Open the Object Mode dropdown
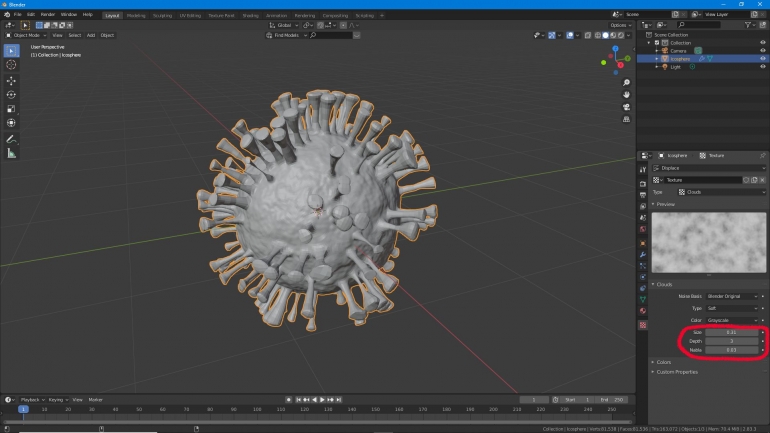This screenshot has width=770, height=433. click(26, 35)
